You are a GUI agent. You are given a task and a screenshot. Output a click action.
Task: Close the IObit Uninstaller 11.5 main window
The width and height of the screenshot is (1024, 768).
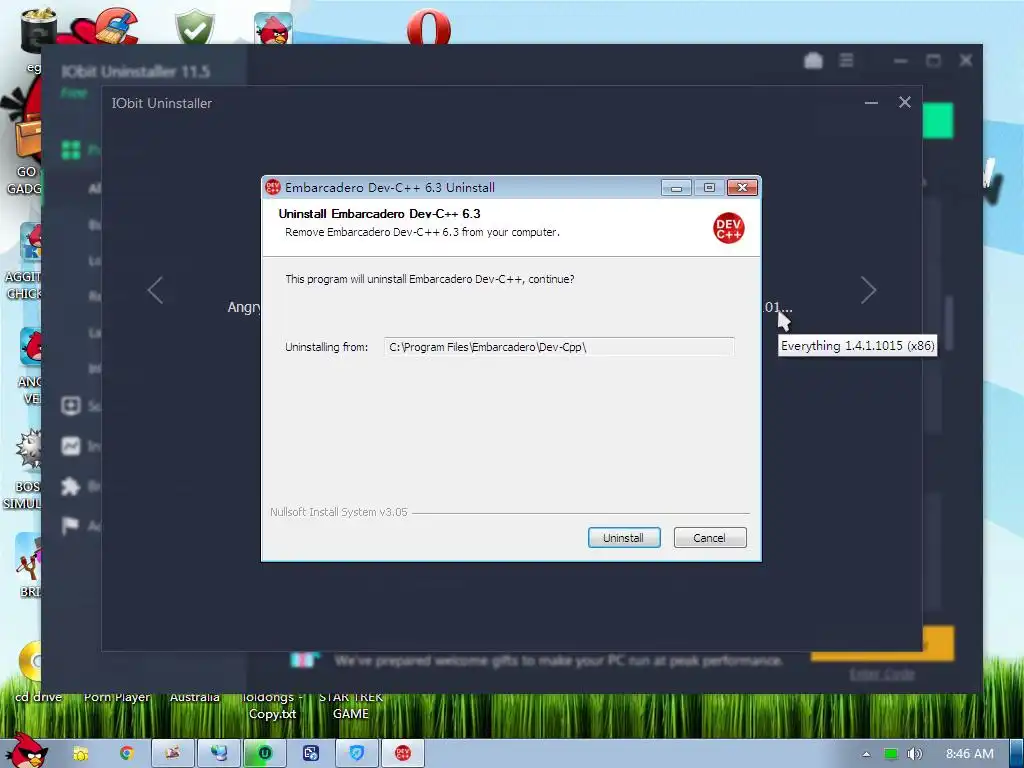[966, 60]
